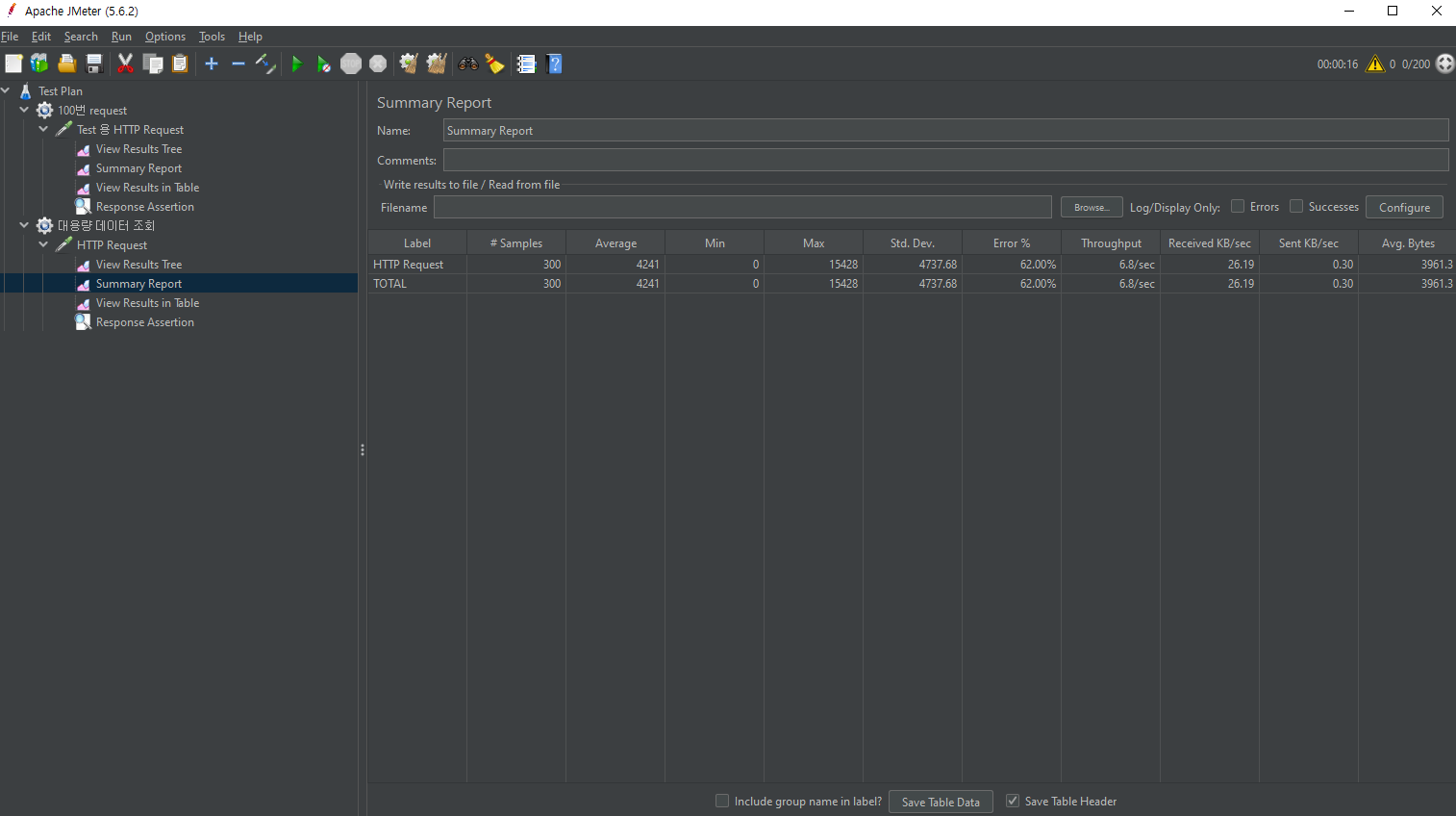Expand all tree nodes with plus icon

[212, 64]
